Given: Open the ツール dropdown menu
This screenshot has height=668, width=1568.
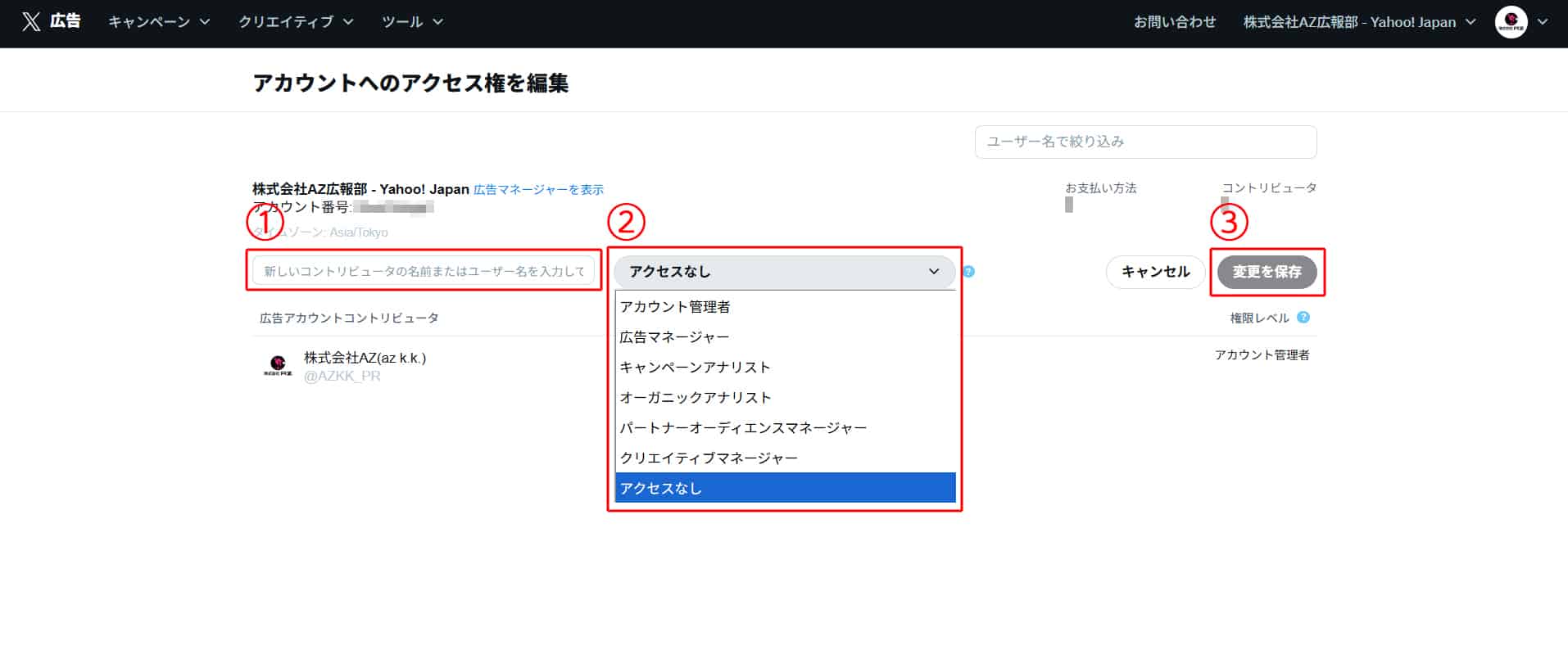Looking at the screenshot, I should pyautogui.click(x=412, y=22).
